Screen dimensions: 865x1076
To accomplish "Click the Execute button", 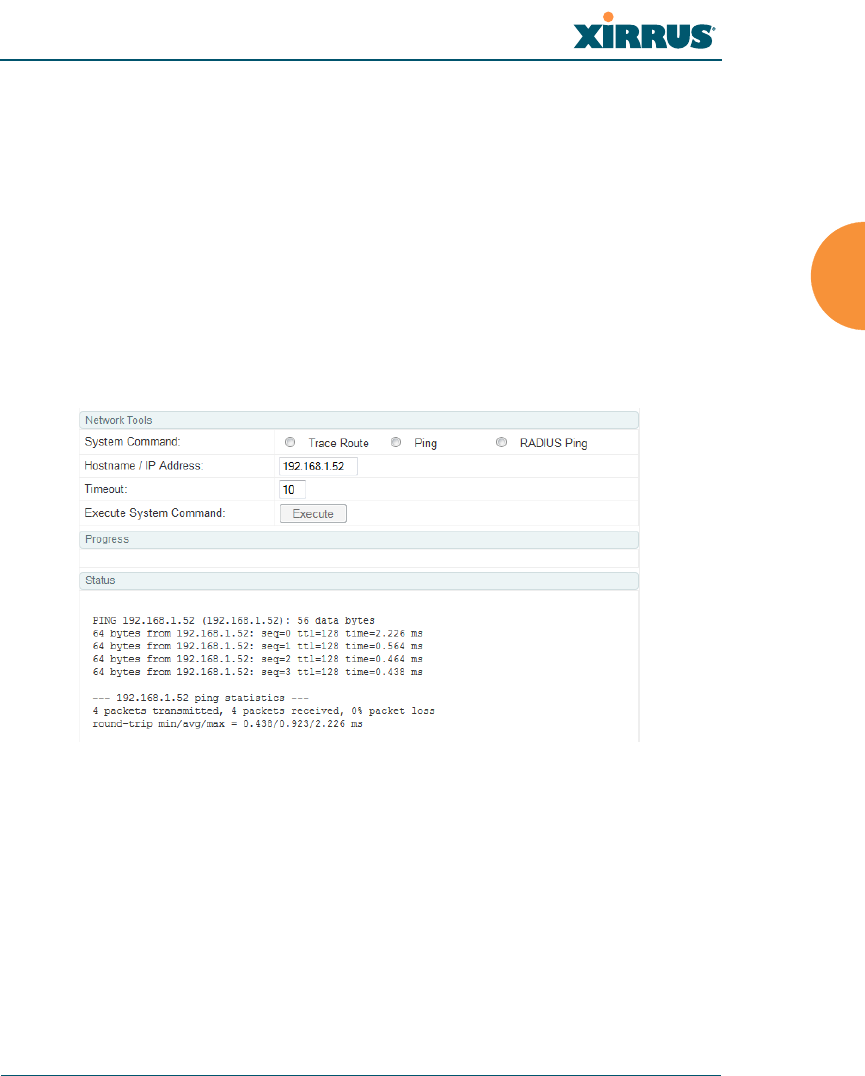I will (313, 513).
